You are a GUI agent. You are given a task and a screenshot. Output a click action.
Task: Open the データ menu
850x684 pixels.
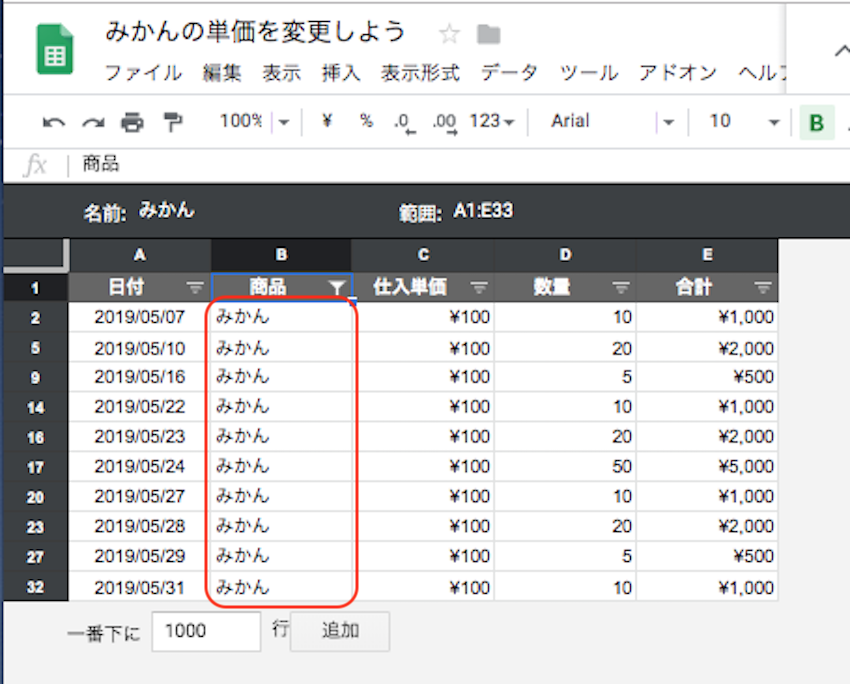click(x=509, y=72)
